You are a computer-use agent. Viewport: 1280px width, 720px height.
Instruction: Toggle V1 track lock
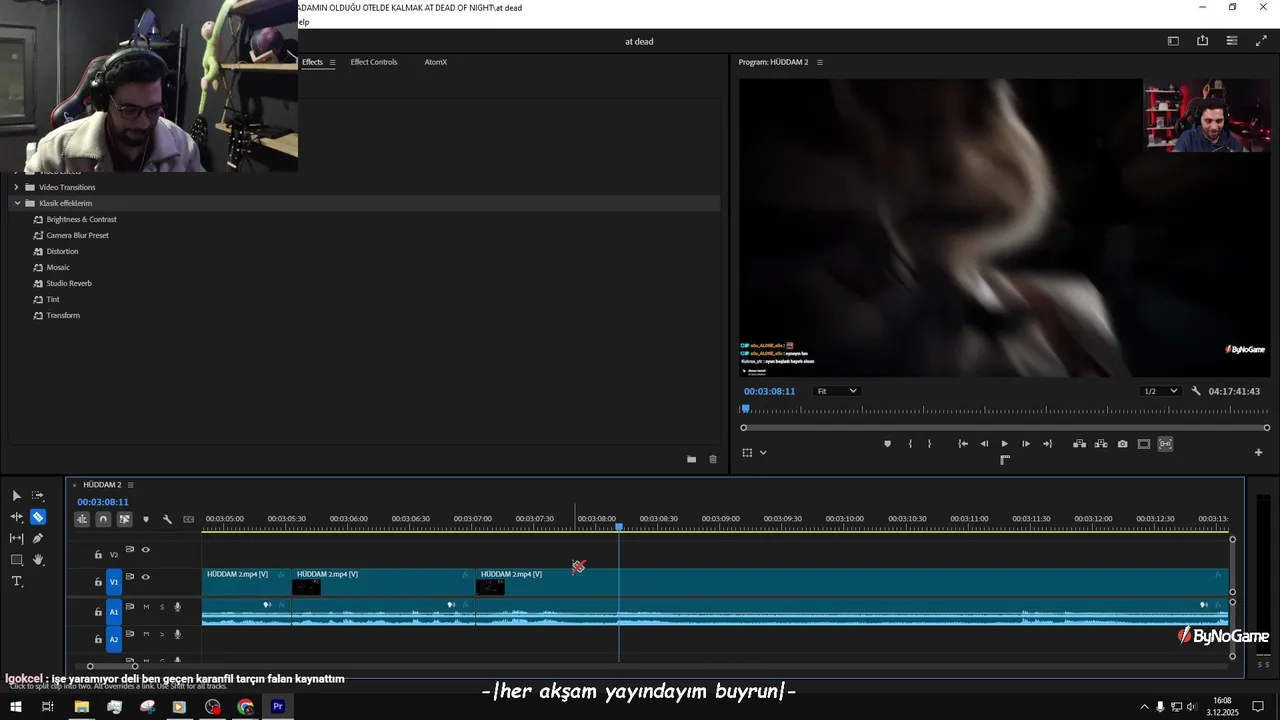click(x=98, y=581)
